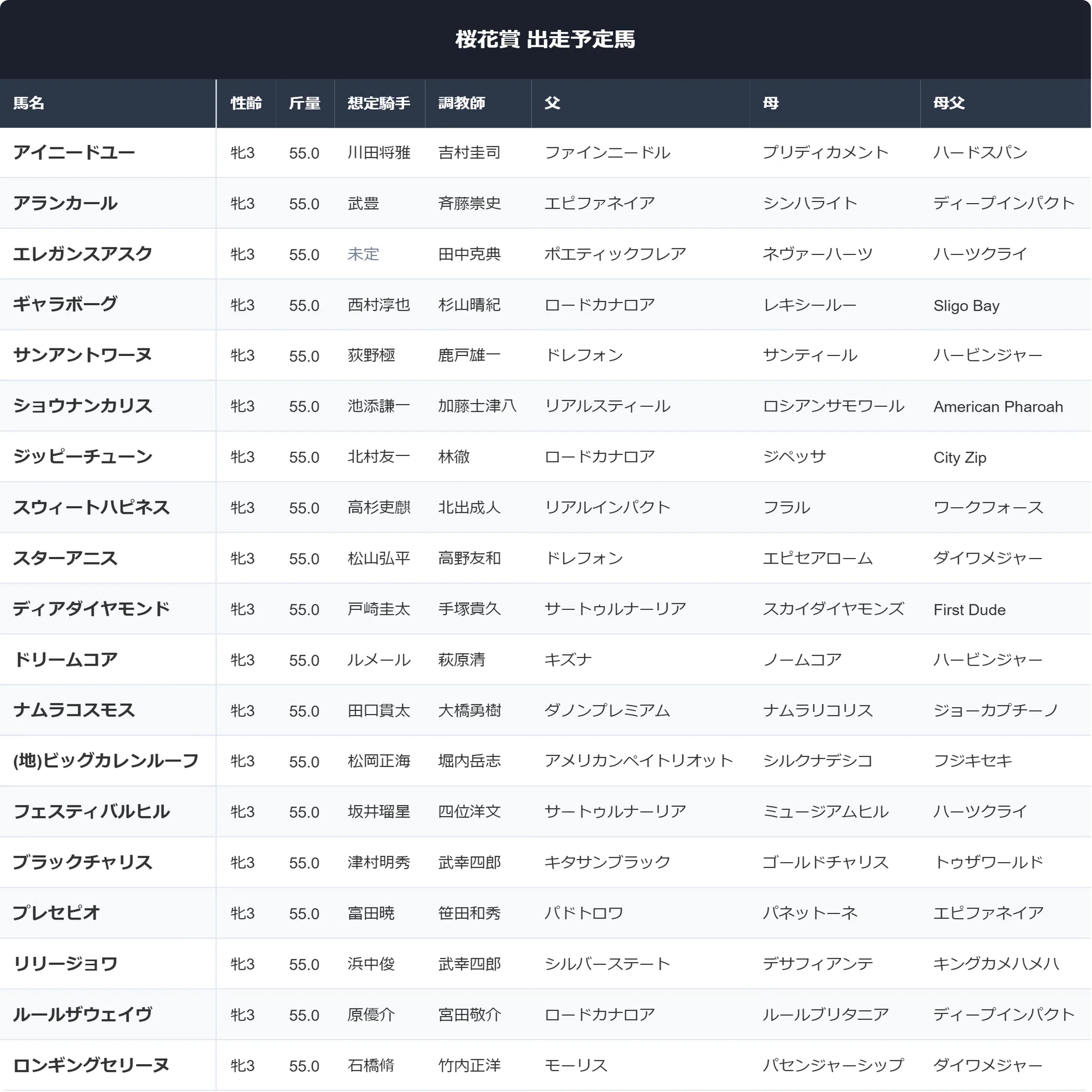Click sire キズナ
1092x1092 pixels.
point(568,660)
